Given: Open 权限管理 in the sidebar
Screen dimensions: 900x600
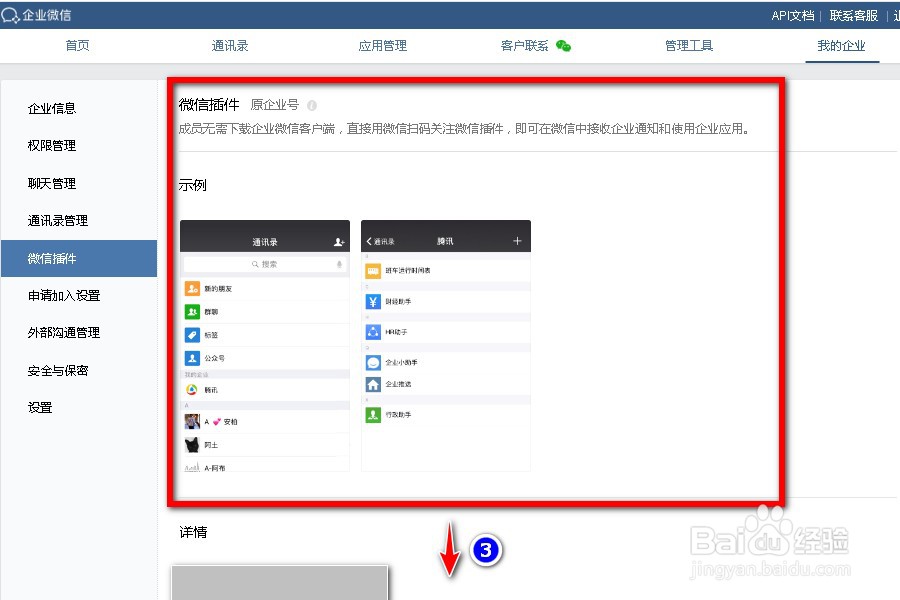Looking at the screenshot, I should [x=52, y=145].
